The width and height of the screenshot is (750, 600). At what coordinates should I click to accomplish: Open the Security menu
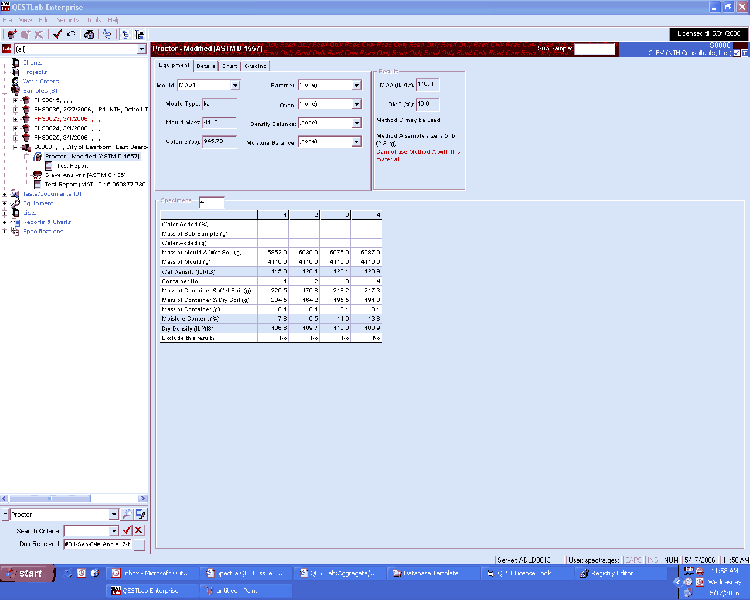pos(67,20)
